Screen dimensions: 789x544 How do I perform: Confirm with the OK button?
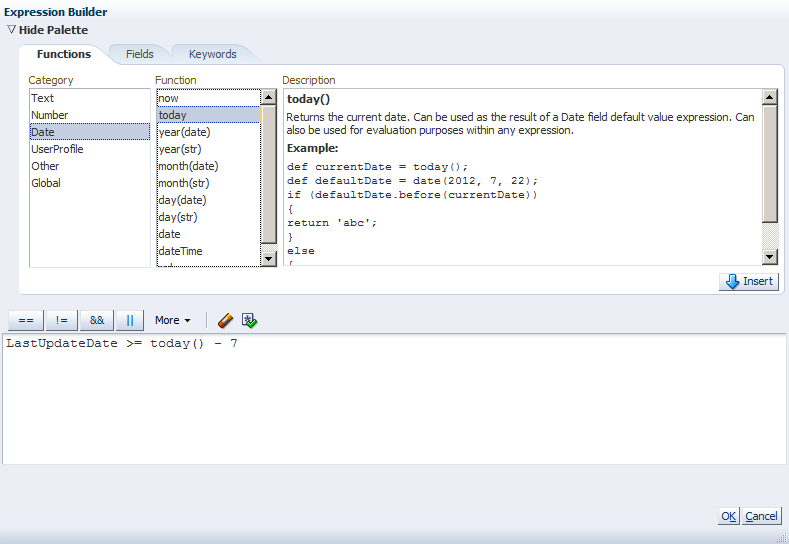(728, 516)
